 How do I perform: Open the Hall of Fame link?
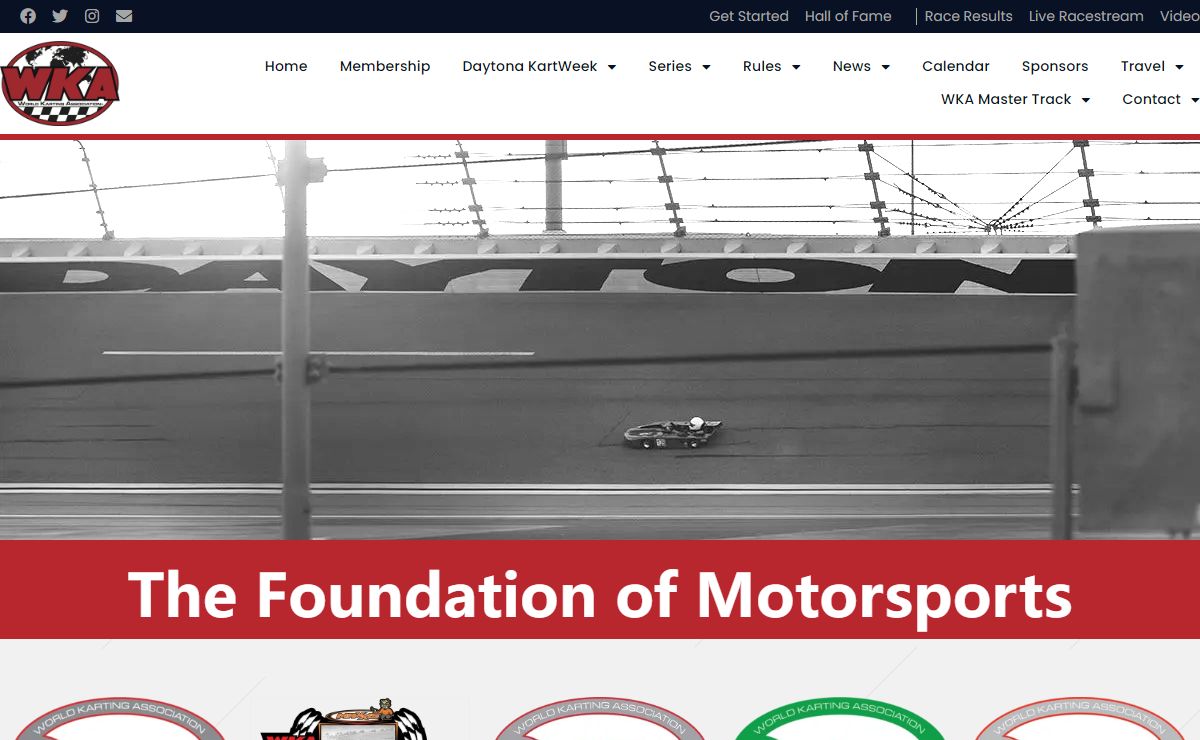848,16
